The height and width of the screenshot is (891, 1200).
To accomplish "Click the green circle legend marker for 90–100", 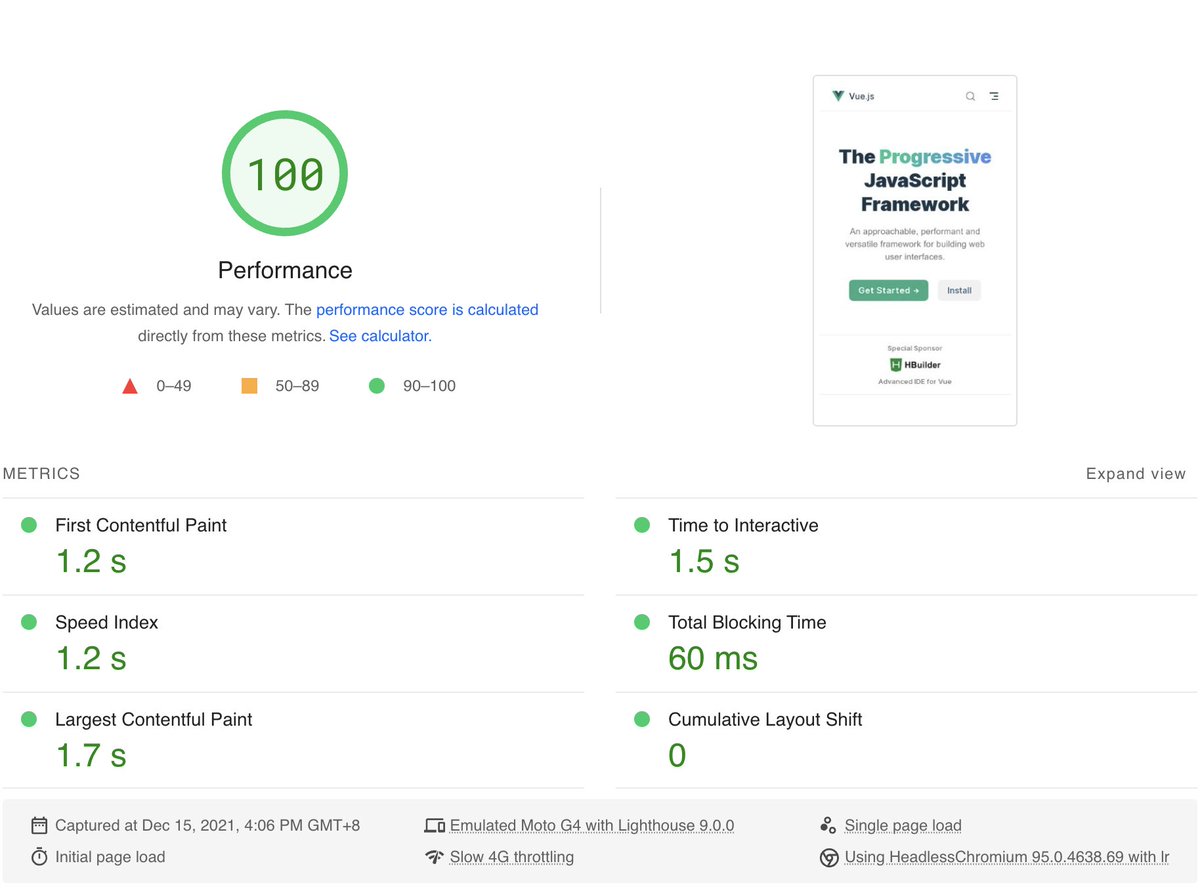I will (x=376, y=385).
